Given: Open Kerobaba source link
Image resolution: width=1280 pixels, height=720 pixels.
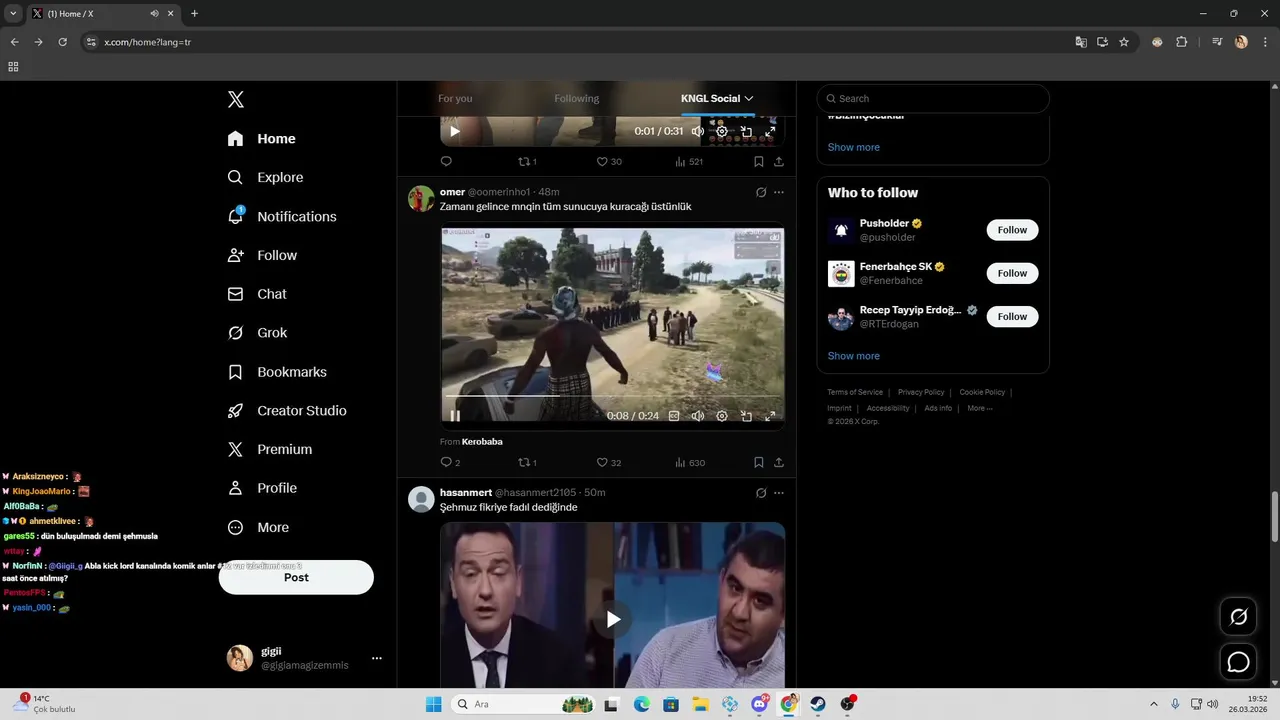Looking at the screenshot, I should [x=482, y=441].
